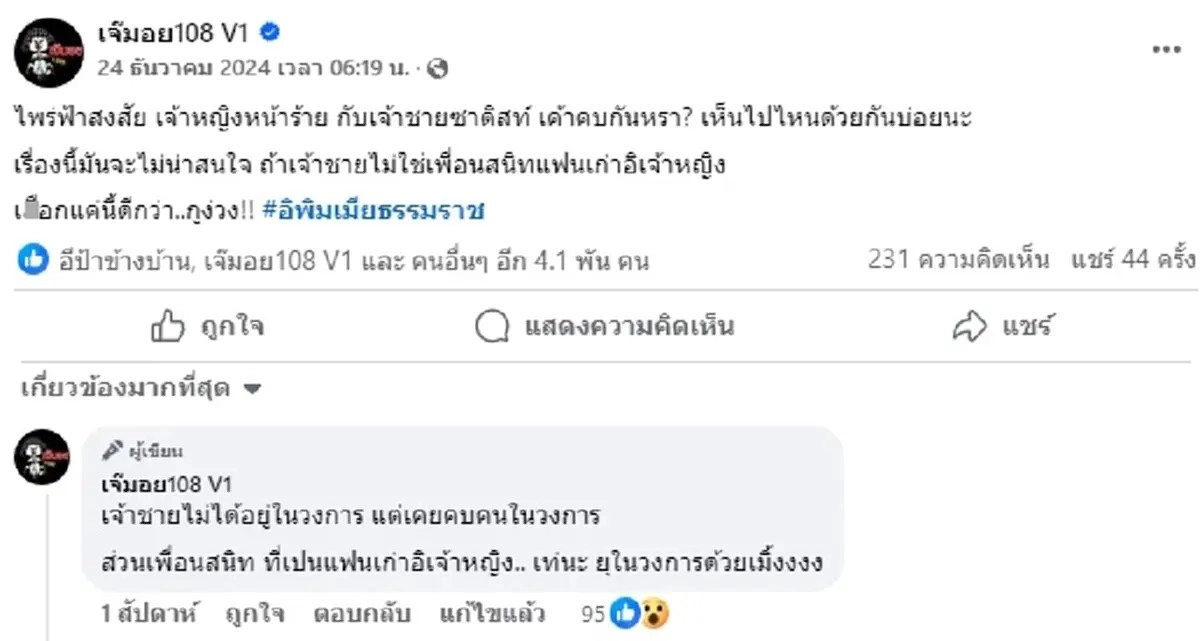
Task: Open the 231 ความคิดเห็น comments count
Action: (x=959, y=261)
